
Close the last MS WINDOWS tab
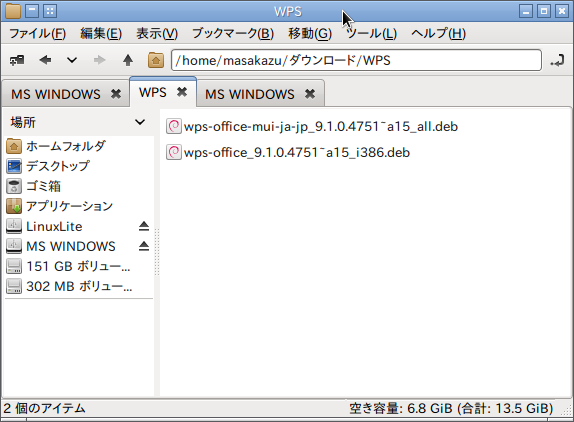click(310, 94)
